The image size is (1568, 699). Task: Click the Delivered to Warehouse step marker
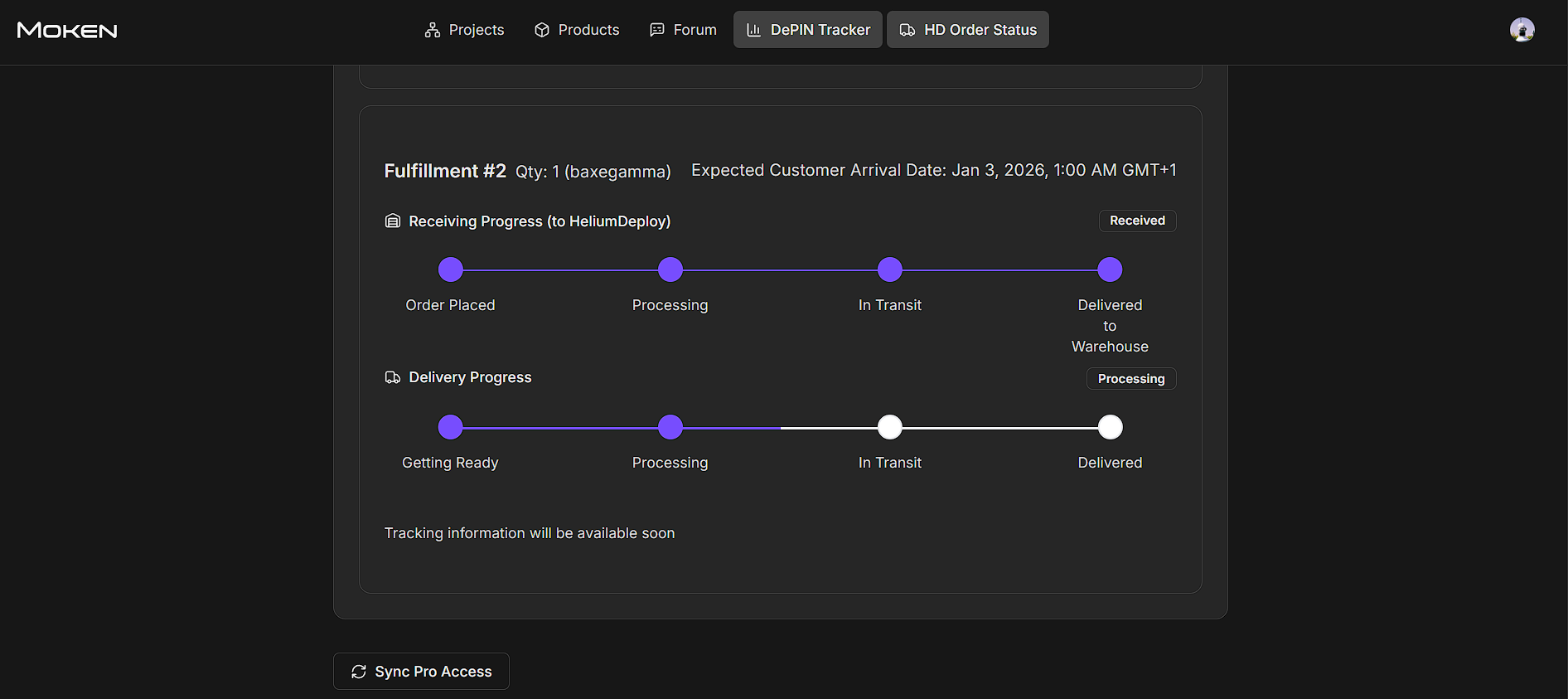[x=1110, y=269]
